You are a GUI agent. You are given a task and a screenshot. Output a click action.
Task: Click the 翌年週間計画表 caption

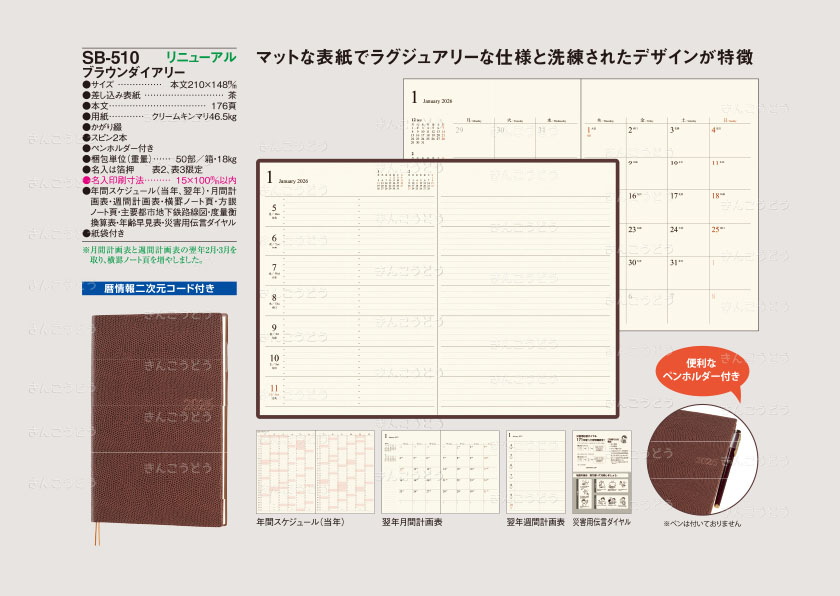[x=536, y=522]
